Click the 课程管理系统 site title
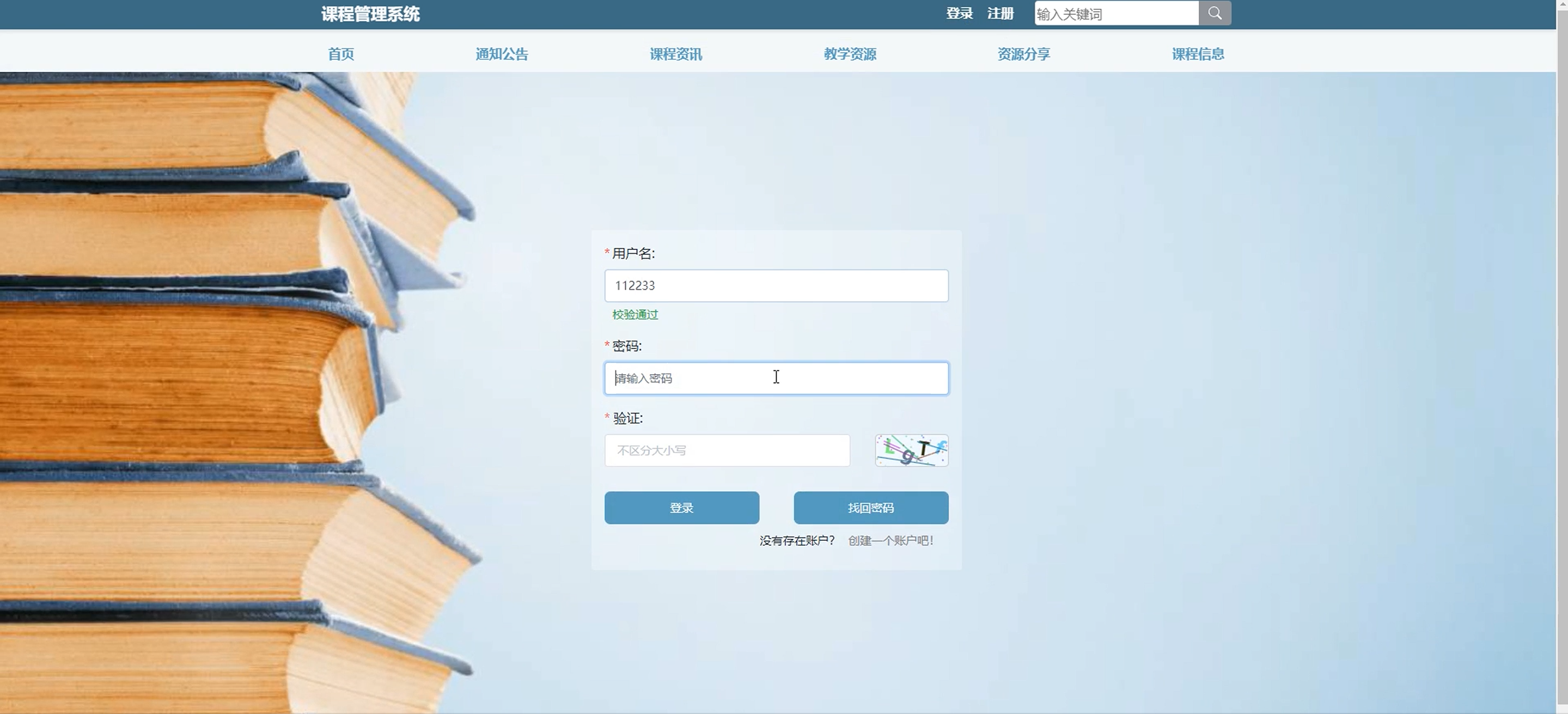 pos(370,14)
